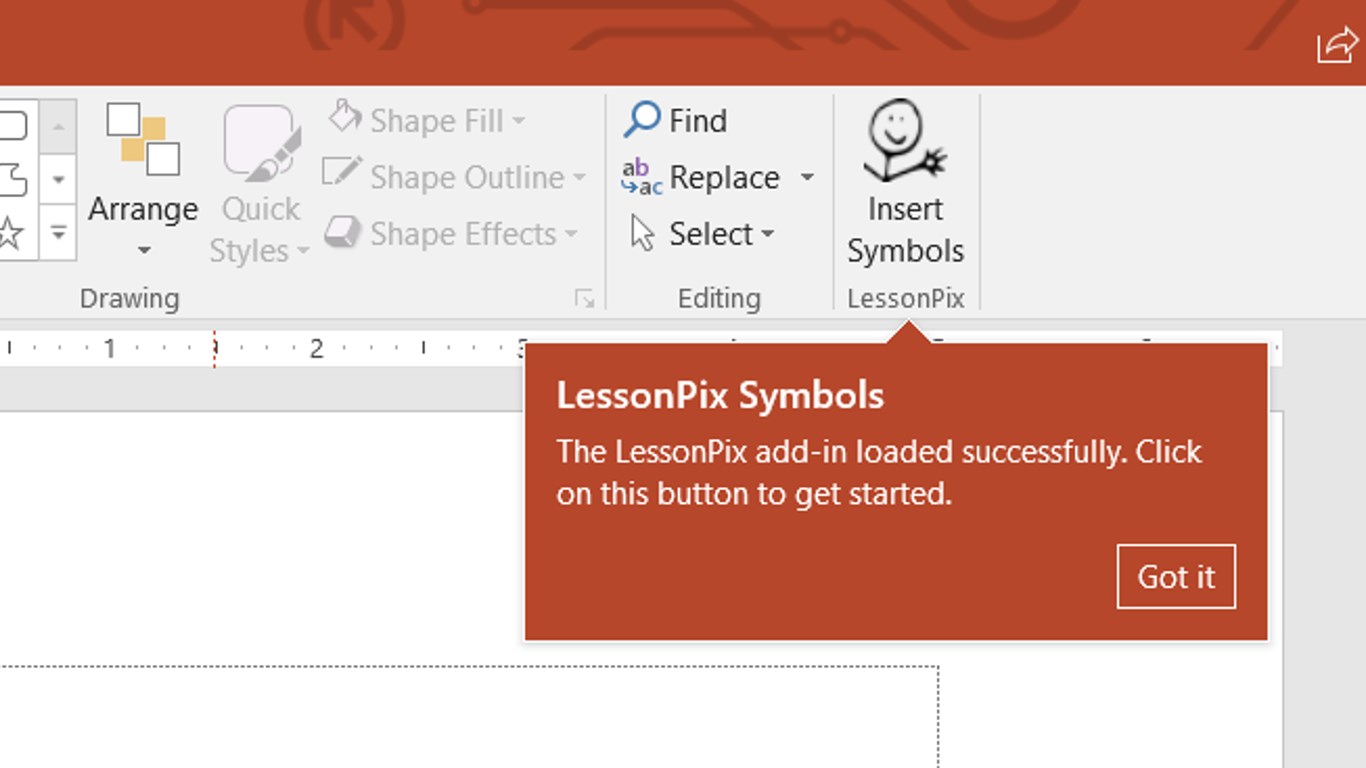The height and width of the screenshot is (768, 1366).
Task: Click the Replace button
Action: 700,177
